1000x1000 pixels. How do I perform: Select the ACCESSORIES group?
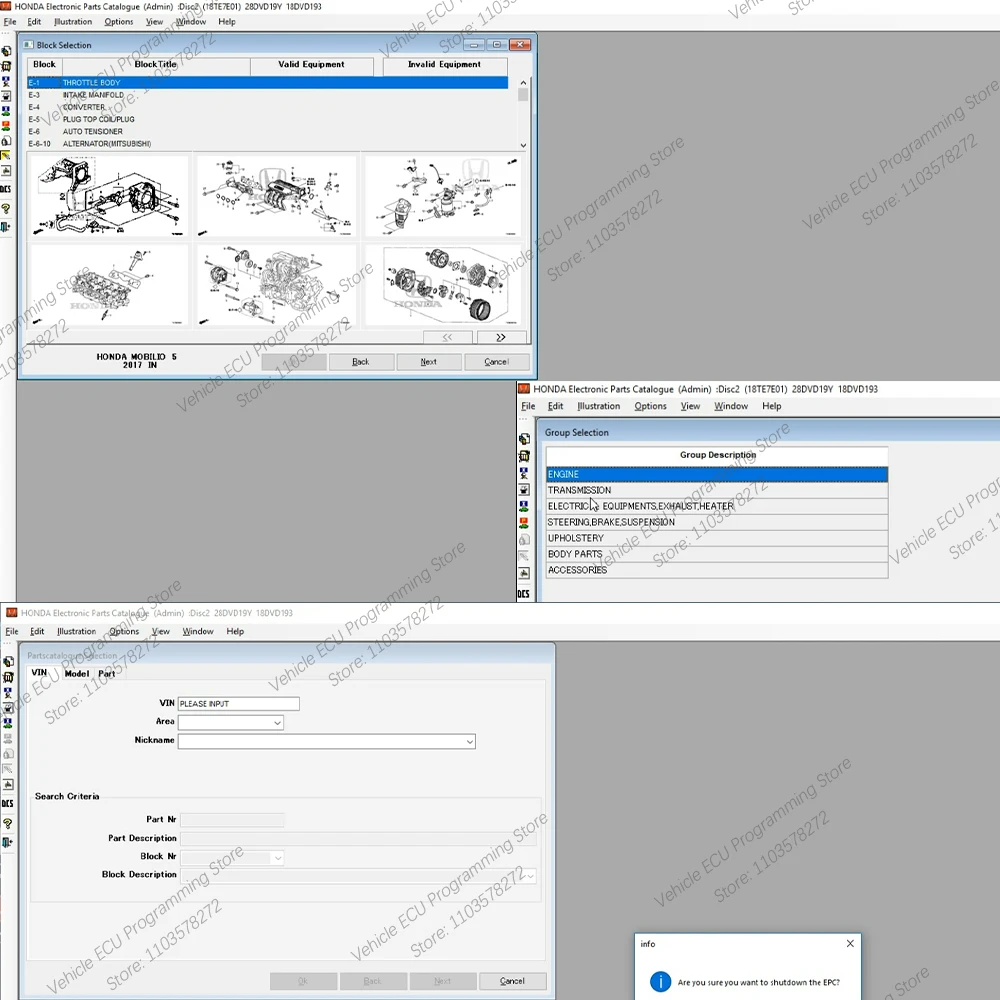pyautogui.click(x=717, y=570)
